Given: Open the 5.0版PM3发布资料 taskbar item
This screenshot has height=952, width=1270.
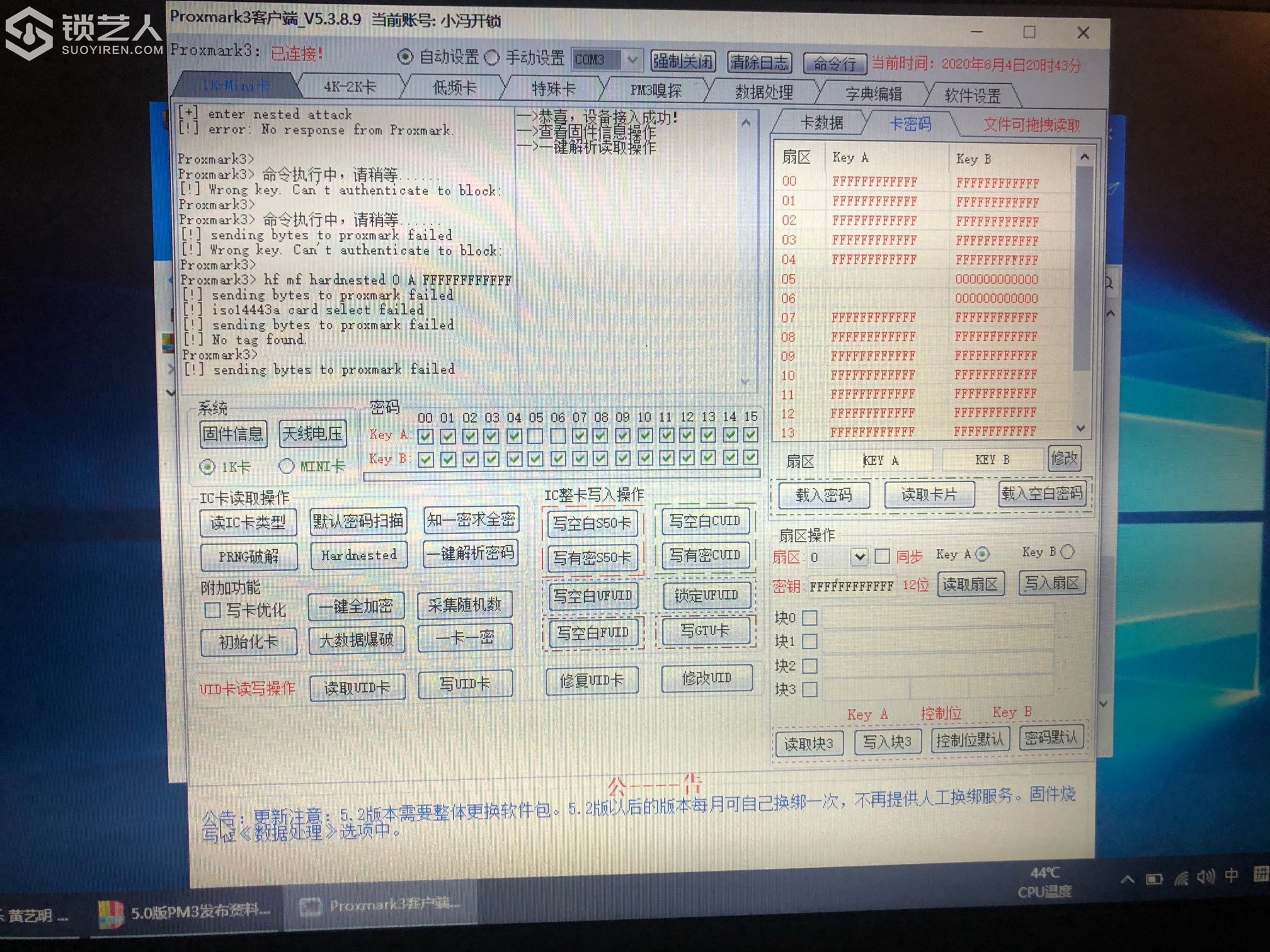Looking at the screenshot, I should click(x=186, y=912).
